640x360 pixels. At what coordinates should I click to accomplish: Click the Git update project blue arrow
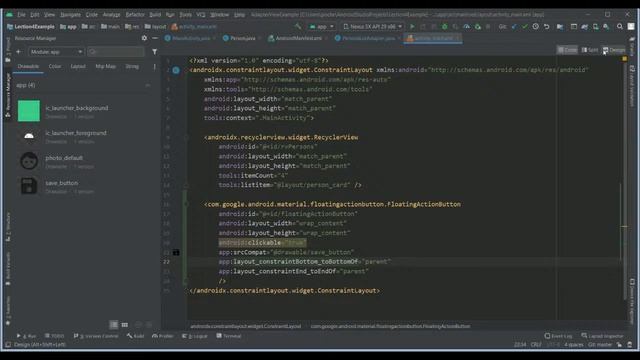tap(514, 27)
